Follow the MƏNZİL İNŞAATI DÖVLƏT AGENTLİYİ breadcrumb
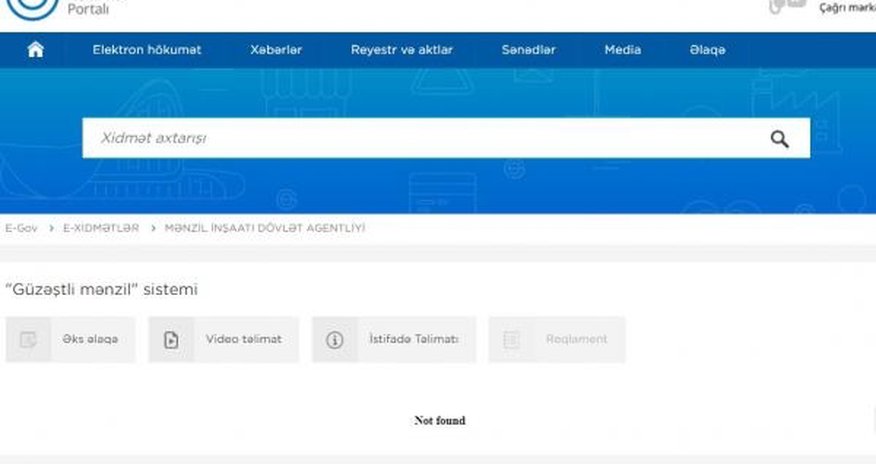 pyautogui.click(x=265, y=228)
